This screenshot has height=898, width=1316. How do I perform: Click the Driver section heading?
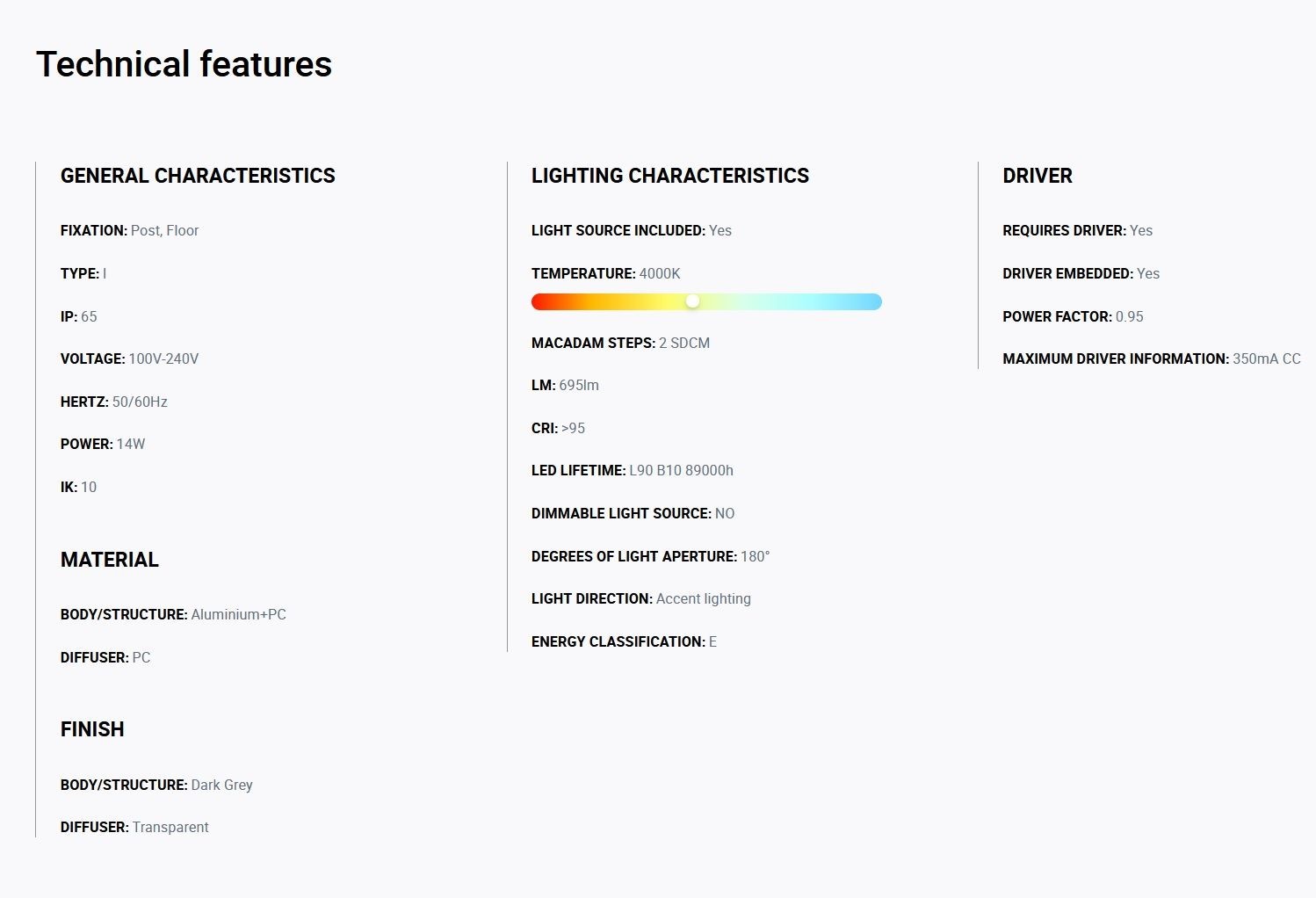1038,176
